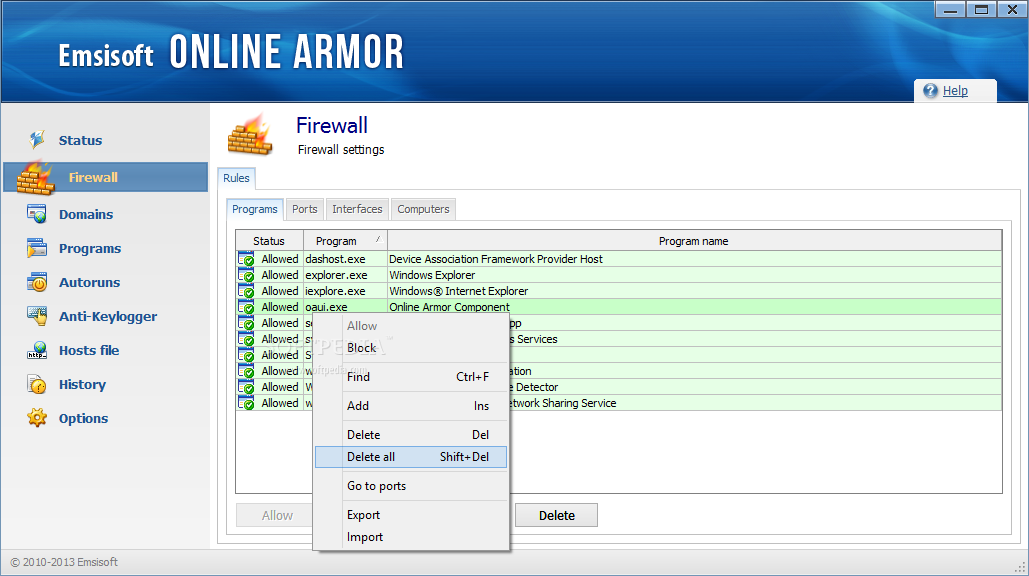
Task: Sort by the Program column header
Action: tap(345, 241)
